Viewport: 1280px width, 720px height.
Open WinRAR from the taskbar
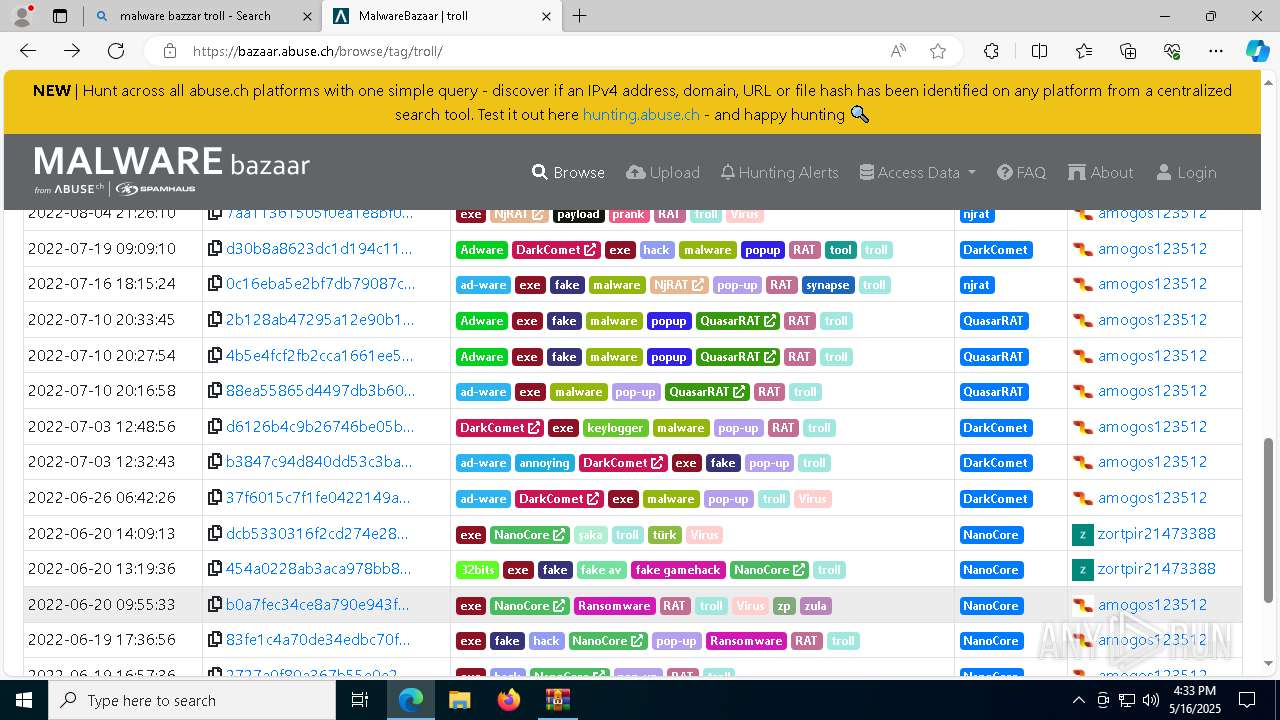(557, 700)
